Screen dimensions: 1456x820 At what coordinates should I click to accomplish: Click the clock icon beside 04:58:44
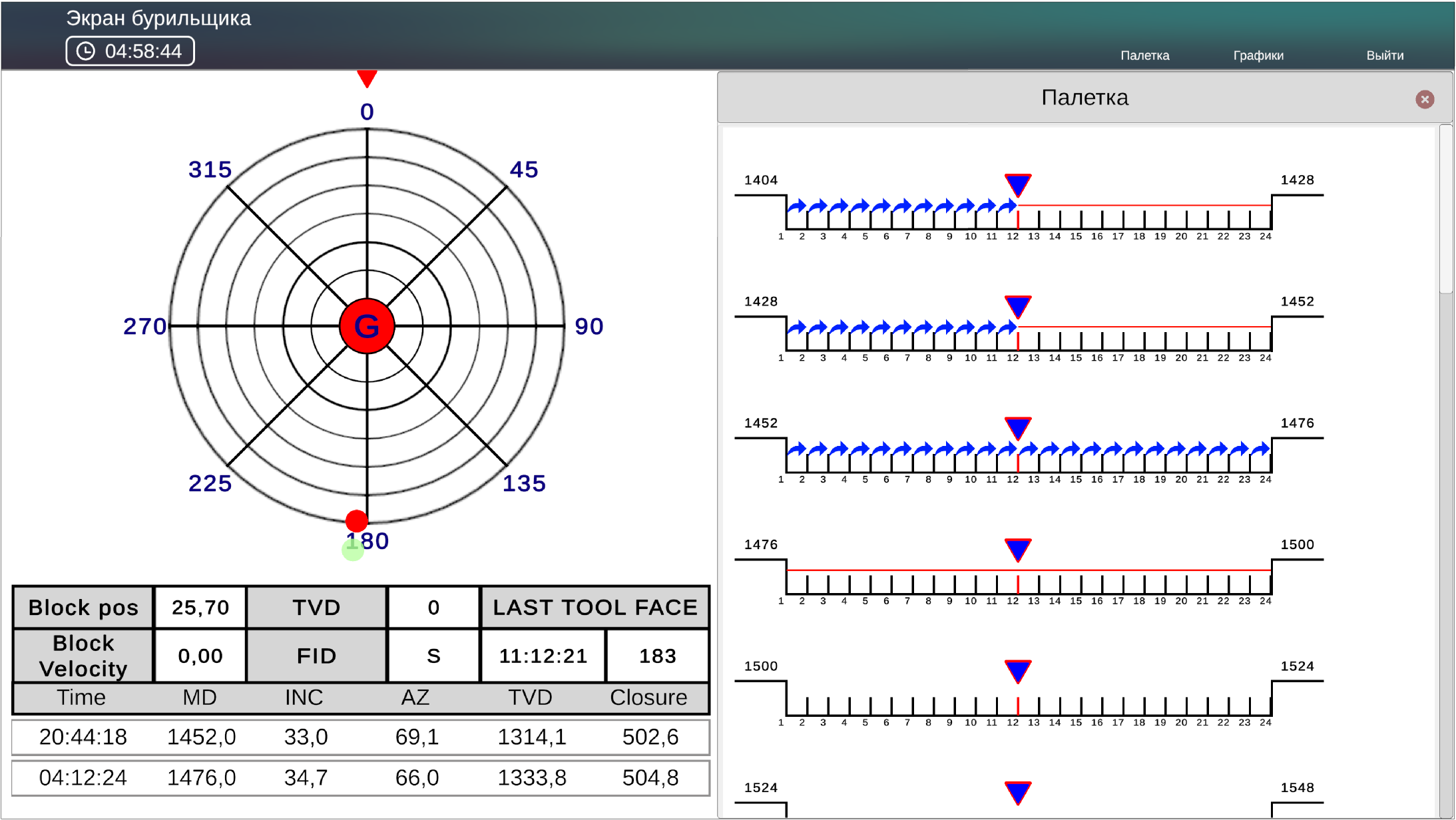(x=86, y=51)
